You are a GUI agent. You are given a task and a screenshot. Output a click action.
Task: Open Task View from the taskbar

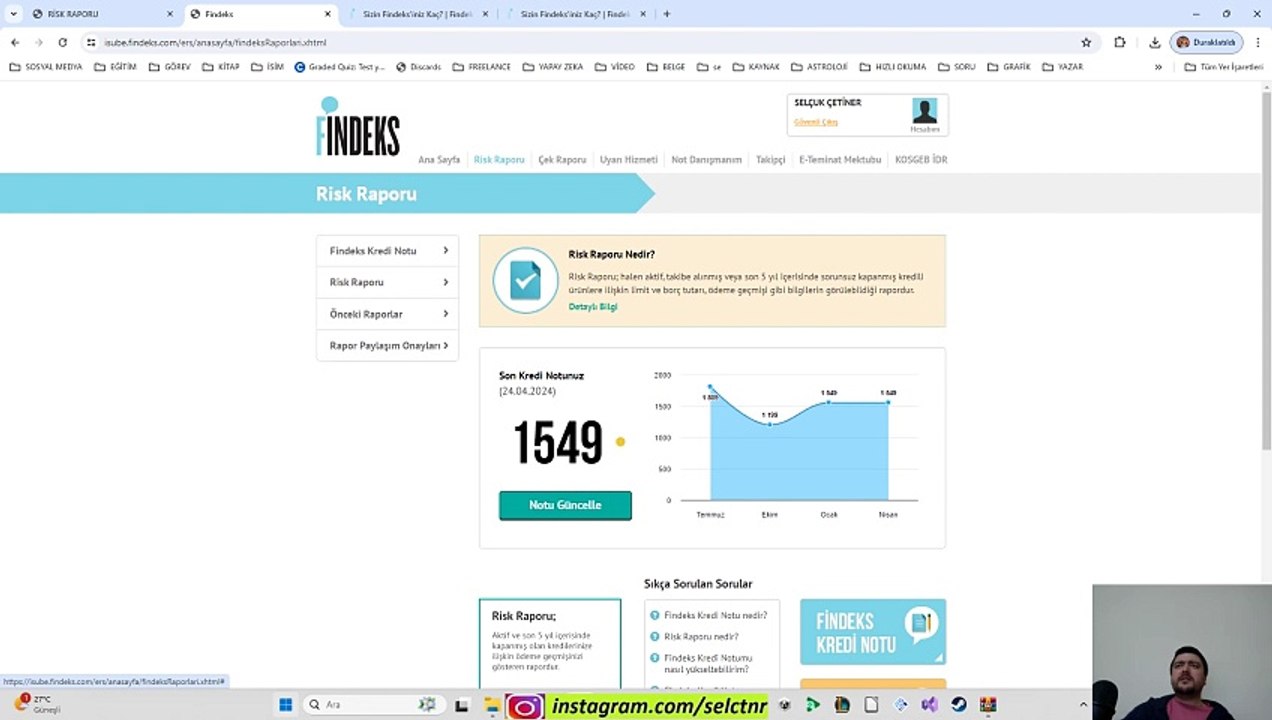click(x=461, y=705)
